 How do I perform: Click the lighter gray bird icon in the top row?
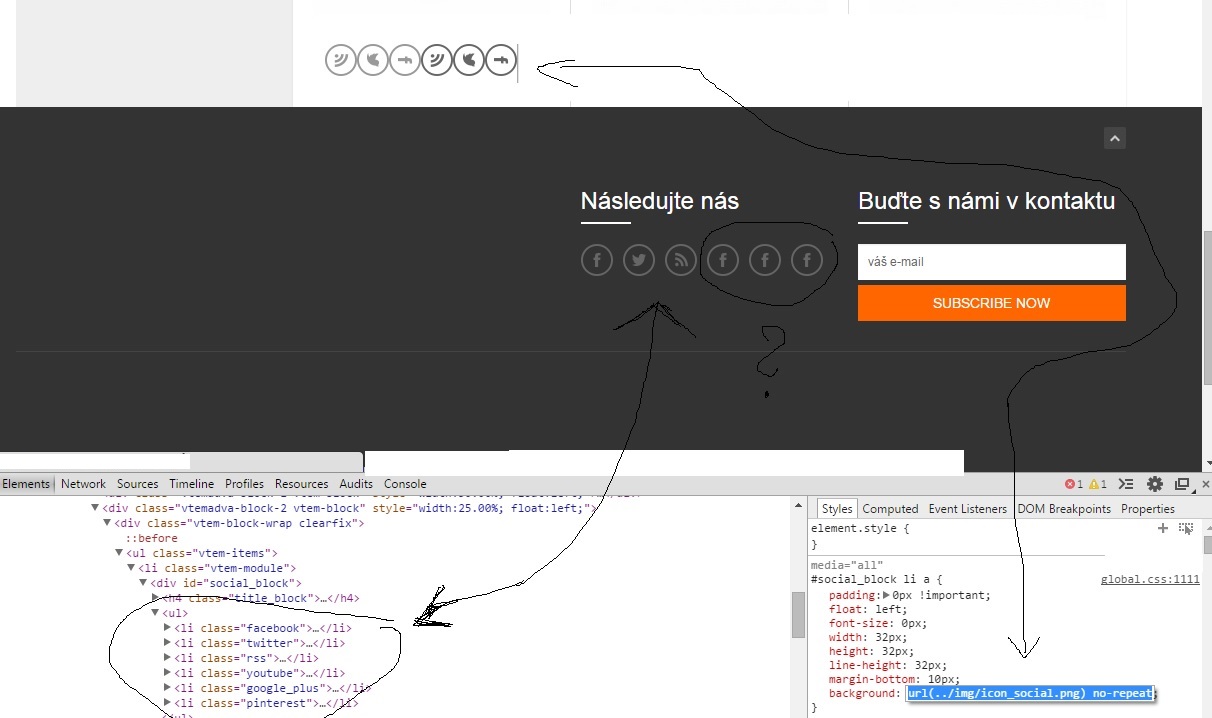373,60
